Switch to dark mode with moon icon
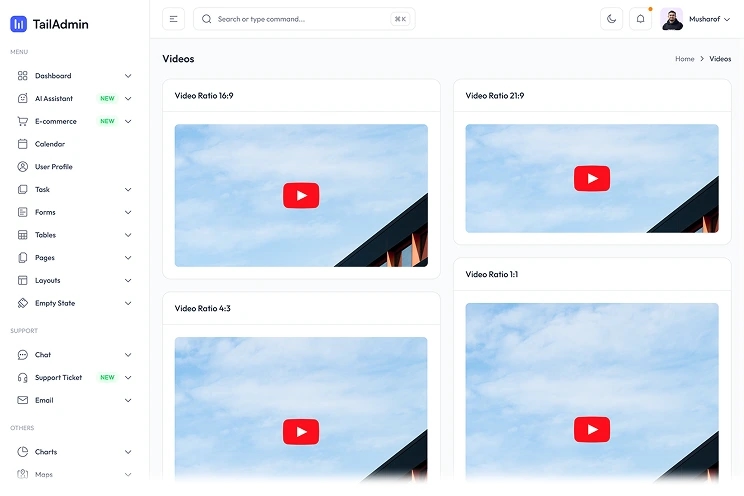Image resolution: width=744 pixels, height=496 pixels. (x=611, y=19)
